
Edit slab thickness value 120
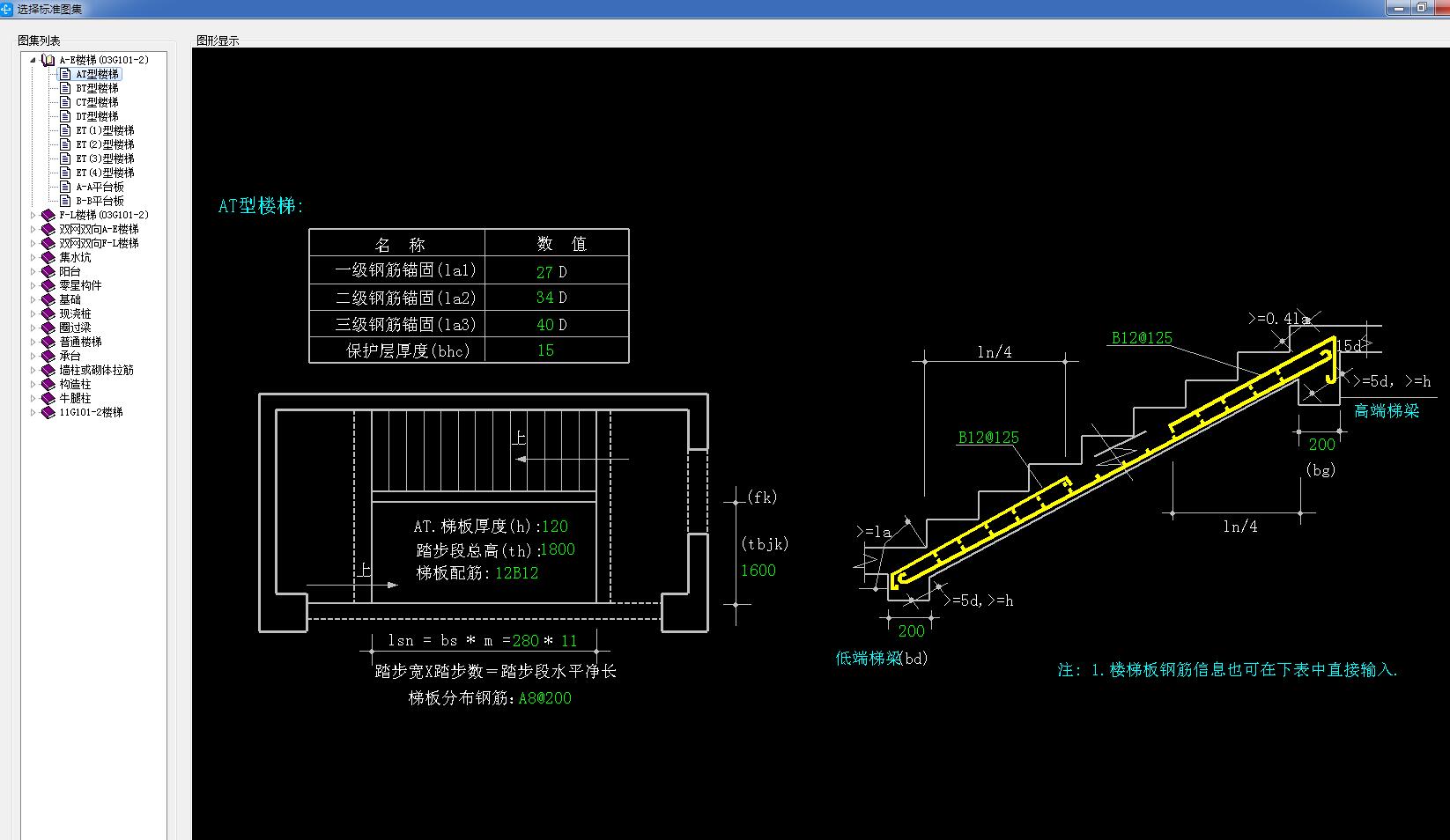(555, 527)
